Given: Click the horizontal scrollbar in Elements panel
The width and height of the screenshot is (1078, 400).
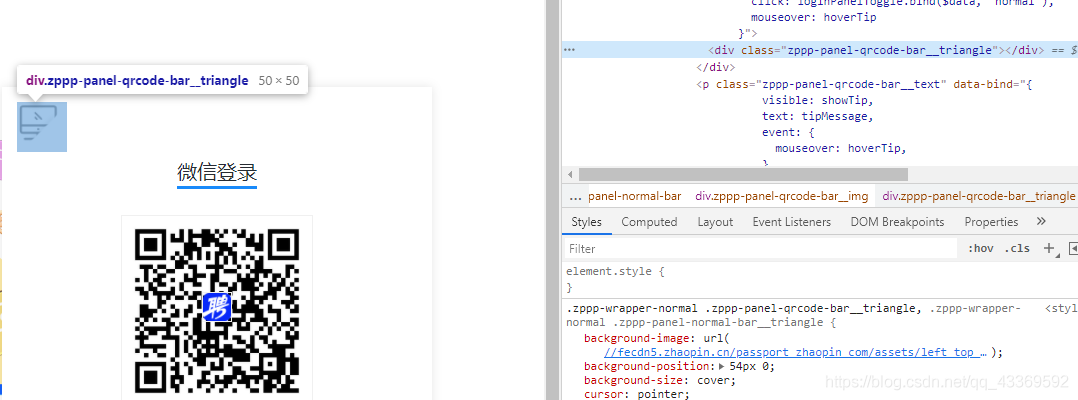Looking at the screenshot, I should pyautogui.click(x=743, y=175).
